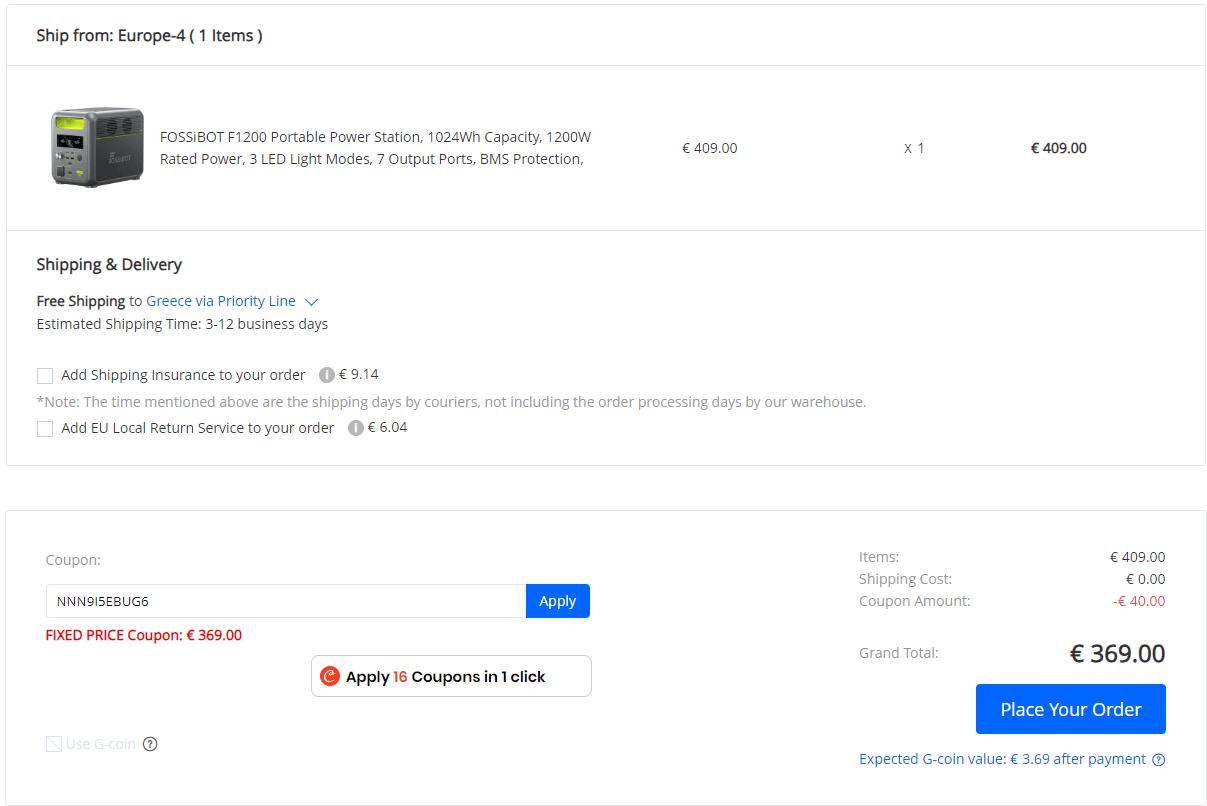Screen dimensions: 1207x806
Task: Click the red coupon logo icon
Action: [x=330, y=677]
